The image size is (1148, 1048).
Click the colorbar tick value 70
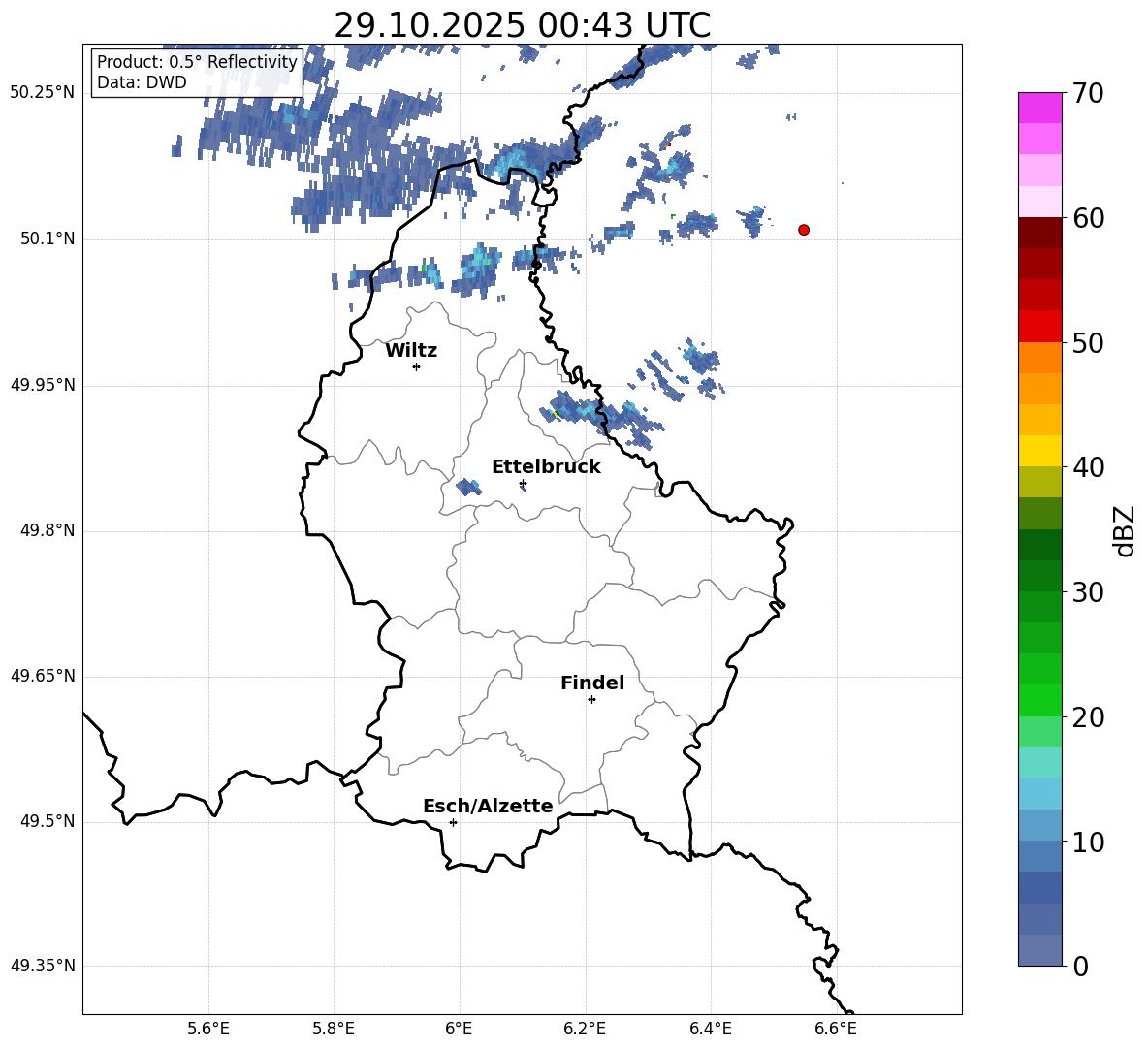[1088, 93]
